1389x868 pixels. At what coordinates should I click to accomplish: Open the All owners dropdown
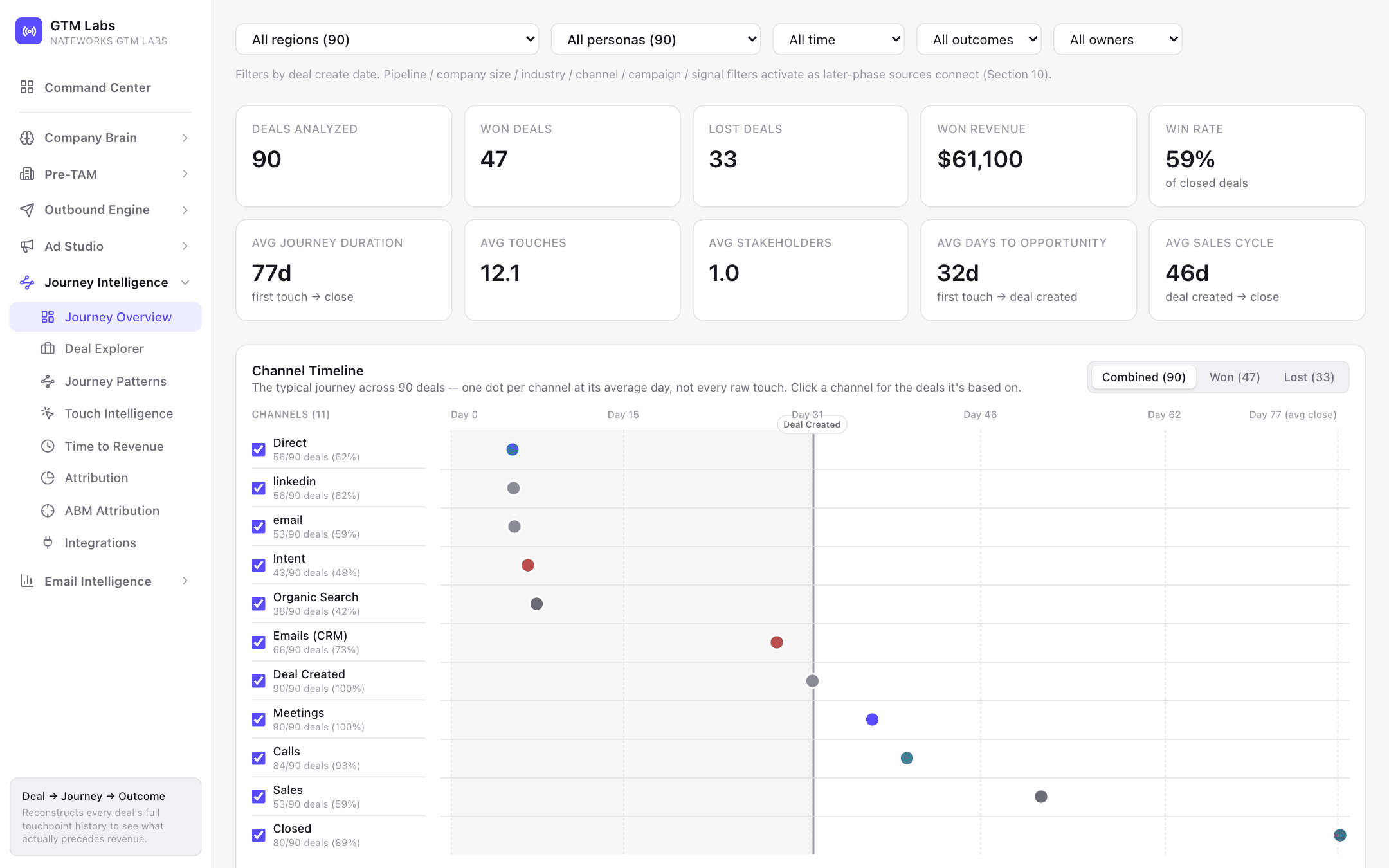click(1118, 39)
